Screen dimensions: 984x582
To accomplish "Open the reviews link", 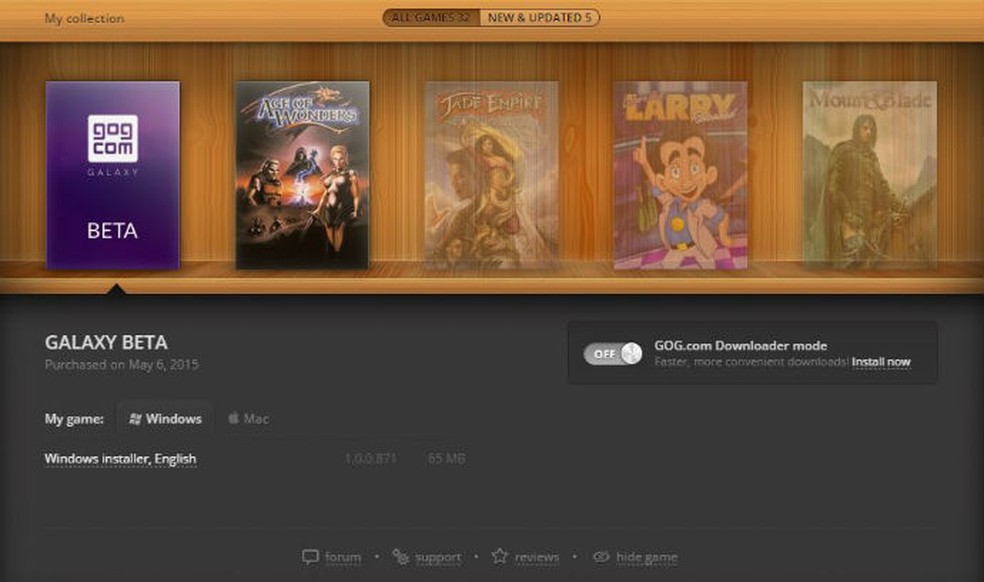I will (x=537, y=557).
